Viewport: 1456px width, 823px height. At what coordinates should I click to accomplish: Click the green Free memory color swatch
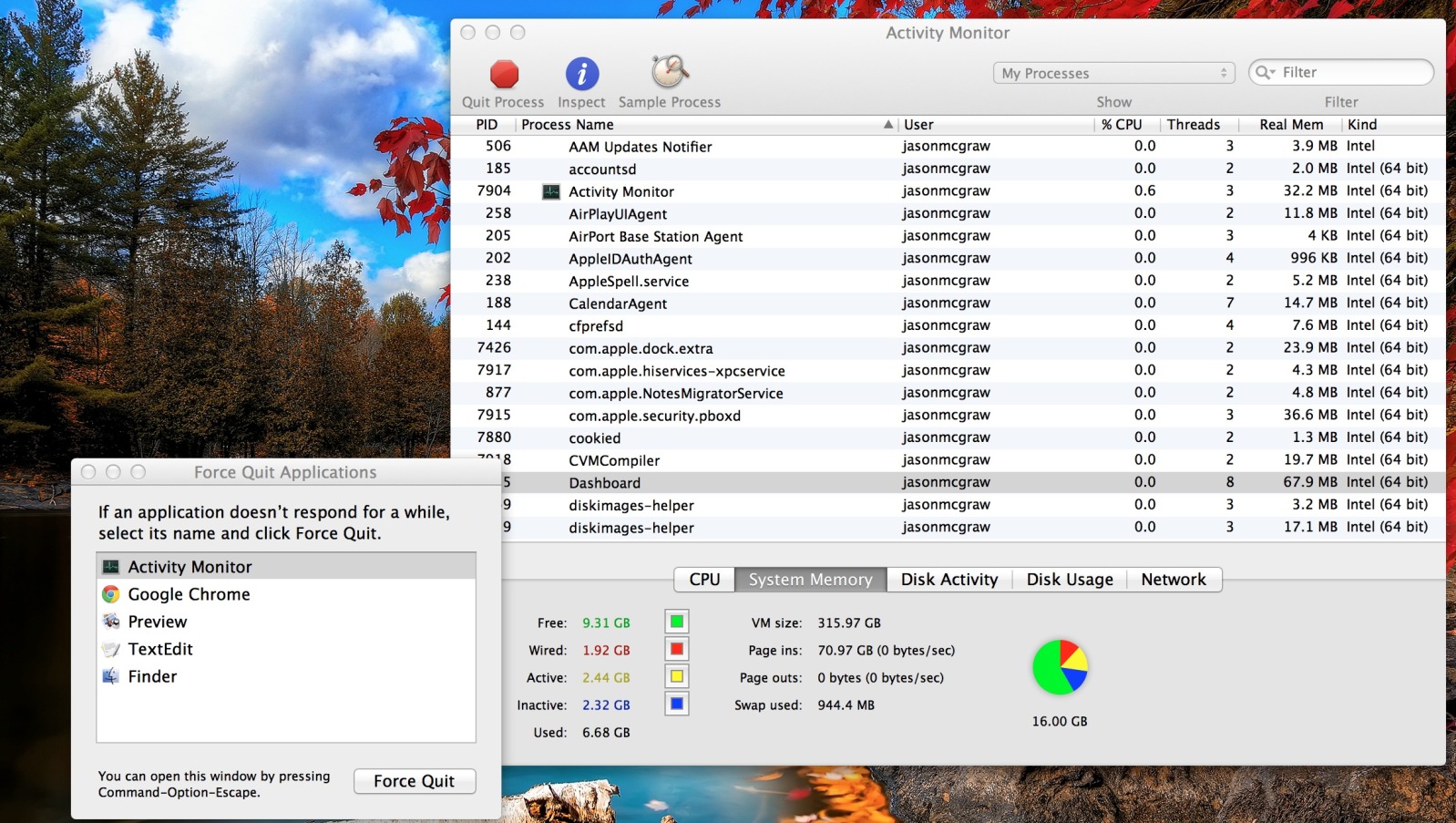click(x=677, y=622)
